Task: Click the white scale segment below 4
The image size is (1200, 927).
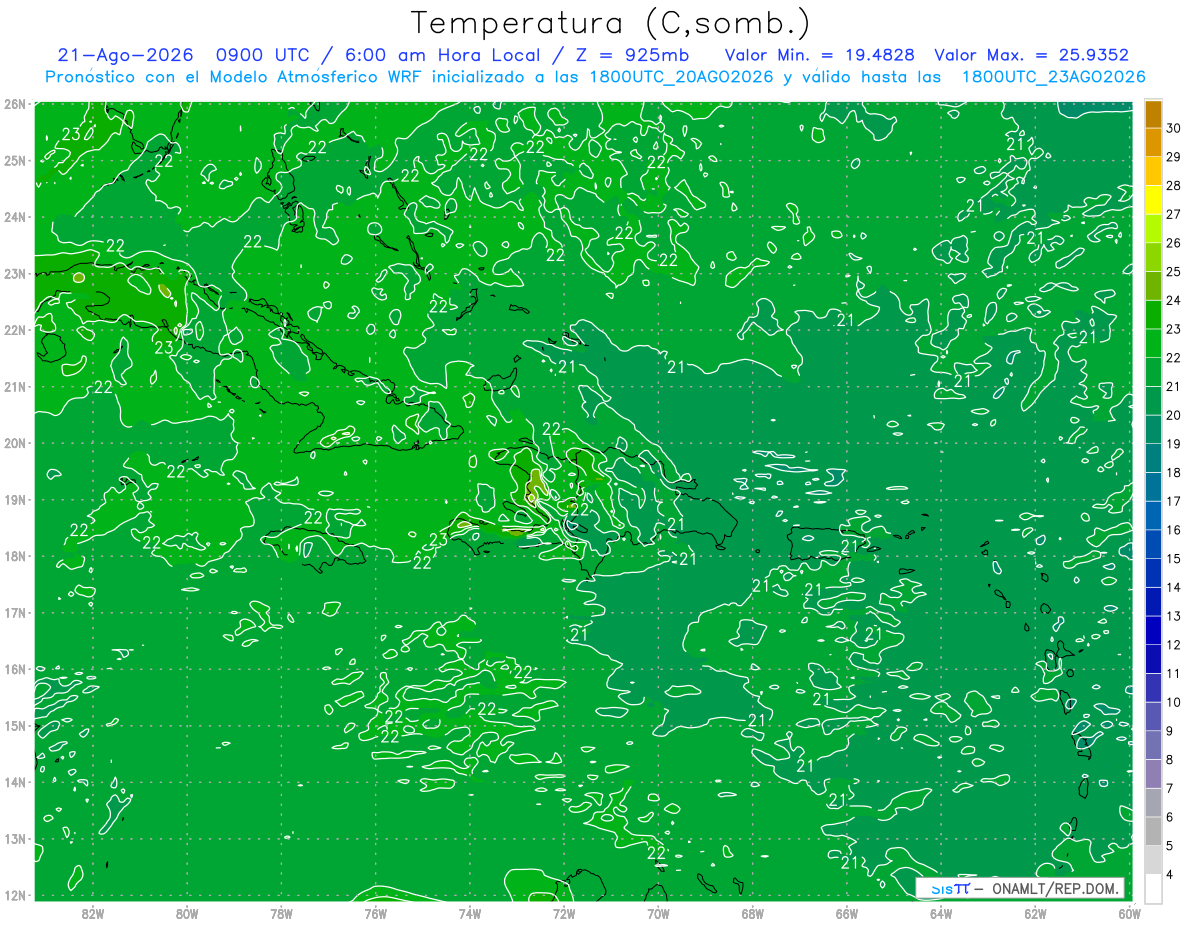Action: coord(1153,888)
